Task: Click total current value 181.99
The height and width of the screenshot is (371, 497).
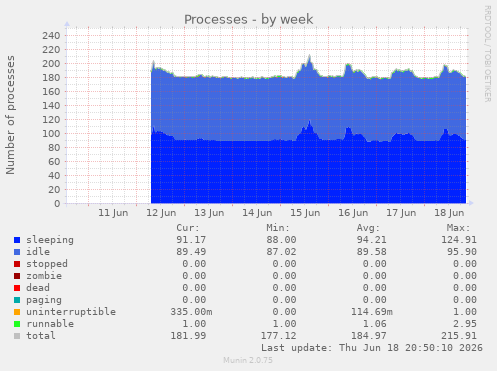Action: [x=188, y=336]
